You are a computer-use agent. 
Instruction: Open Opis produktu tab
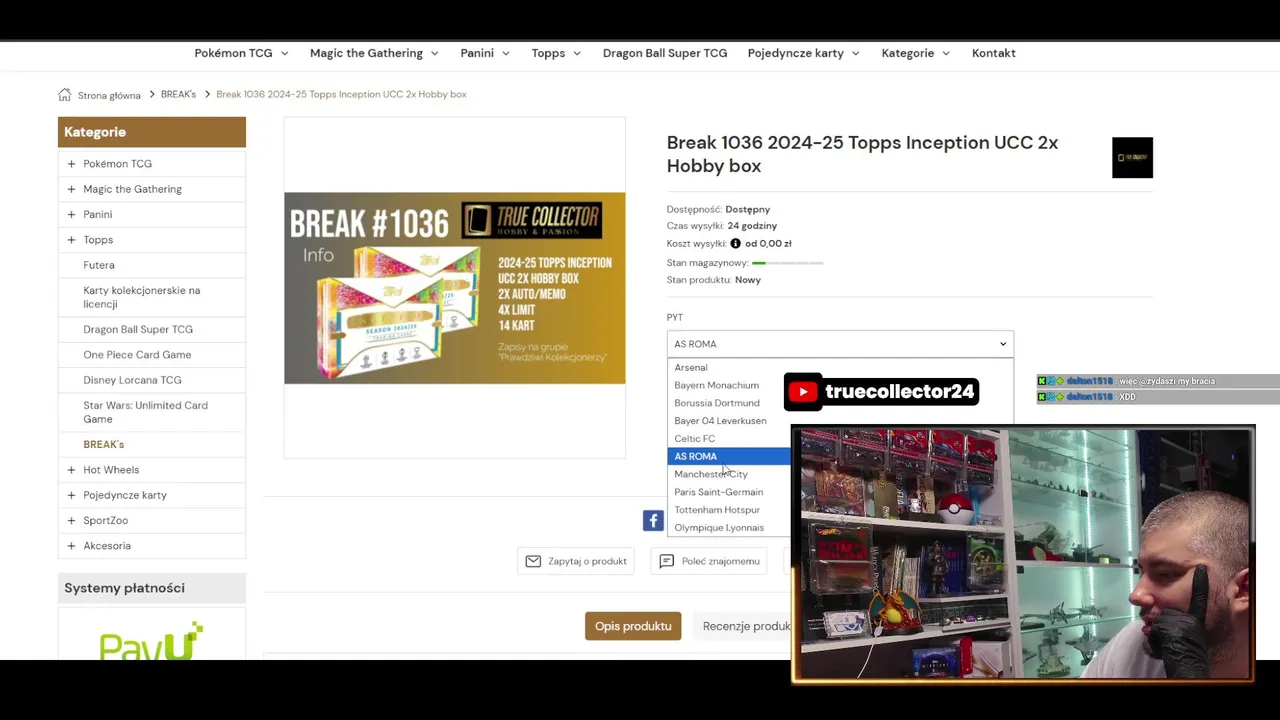633,626
